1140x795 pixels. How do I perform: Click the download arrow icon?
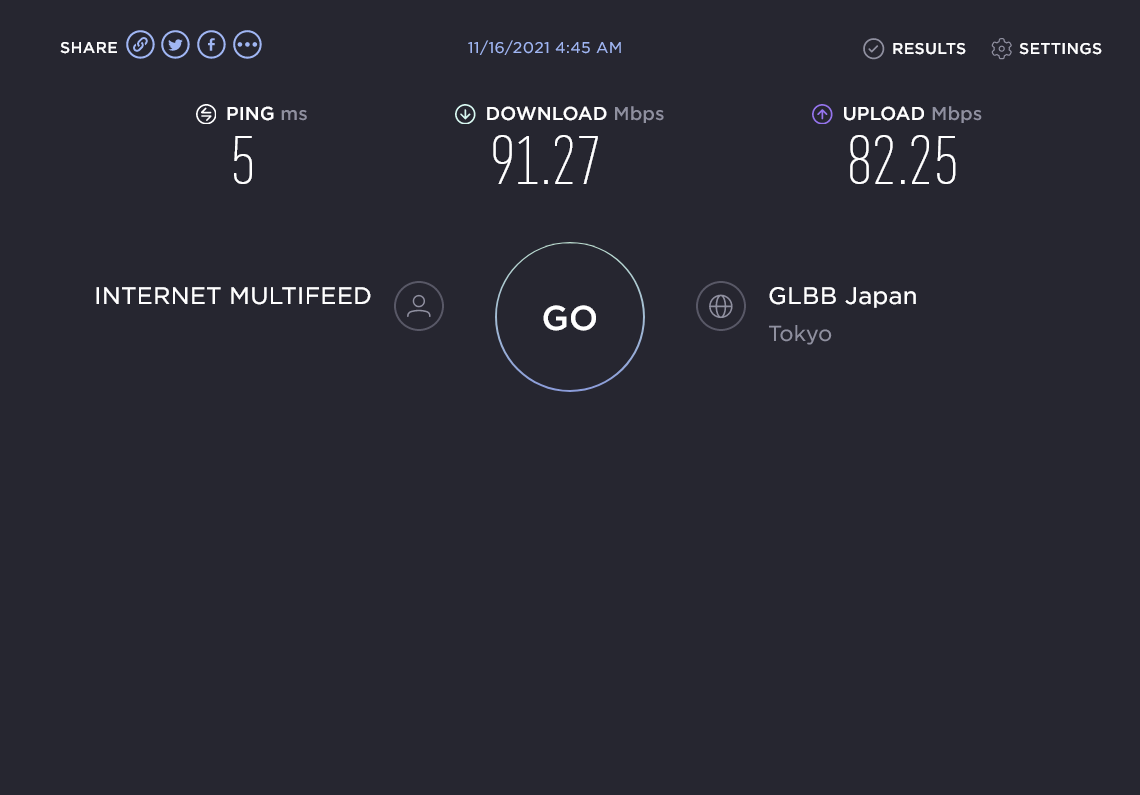[465, 114]
